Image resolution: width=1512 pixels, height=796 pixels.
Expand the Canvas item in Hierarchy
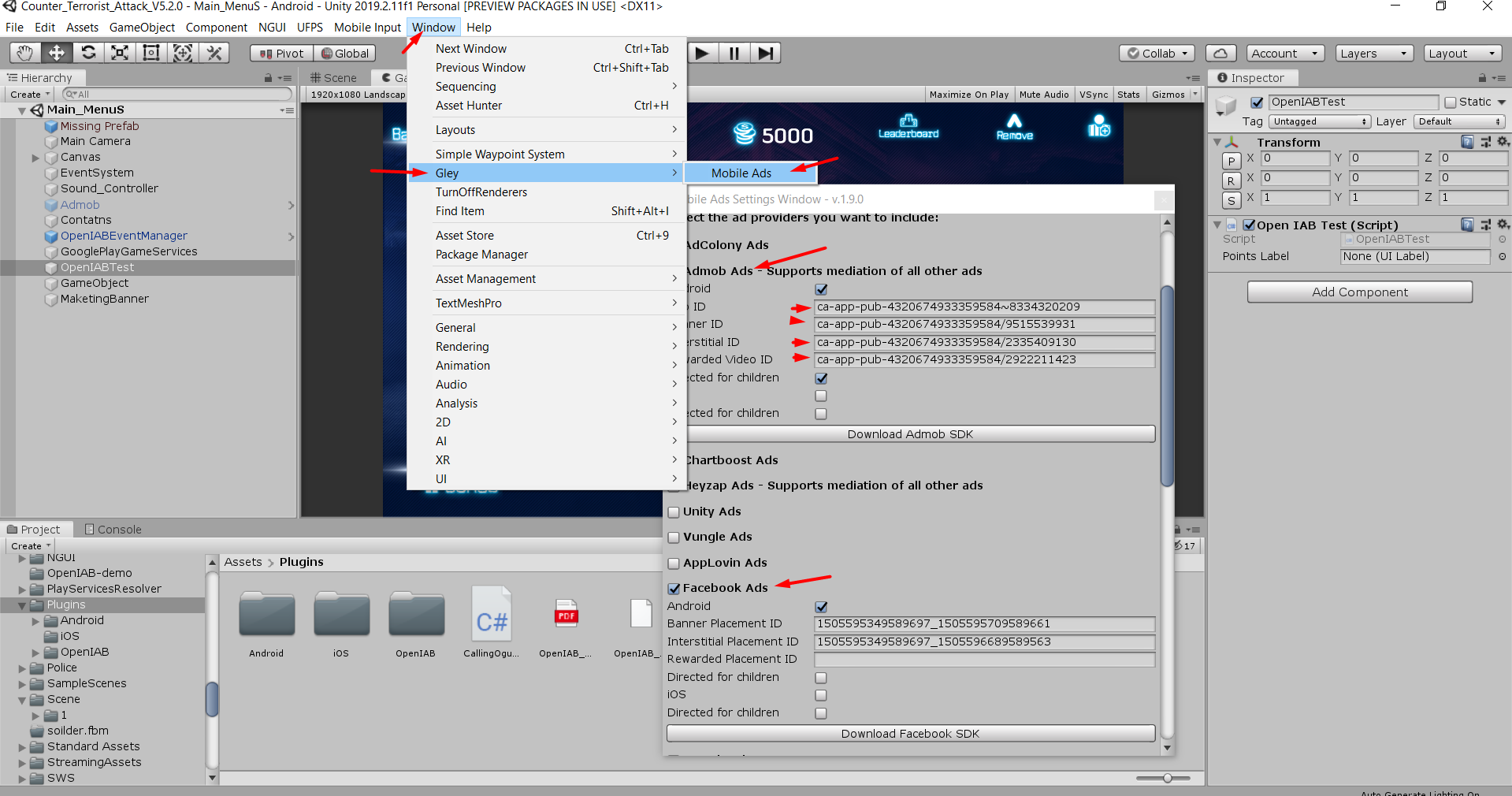coord(35,158)
